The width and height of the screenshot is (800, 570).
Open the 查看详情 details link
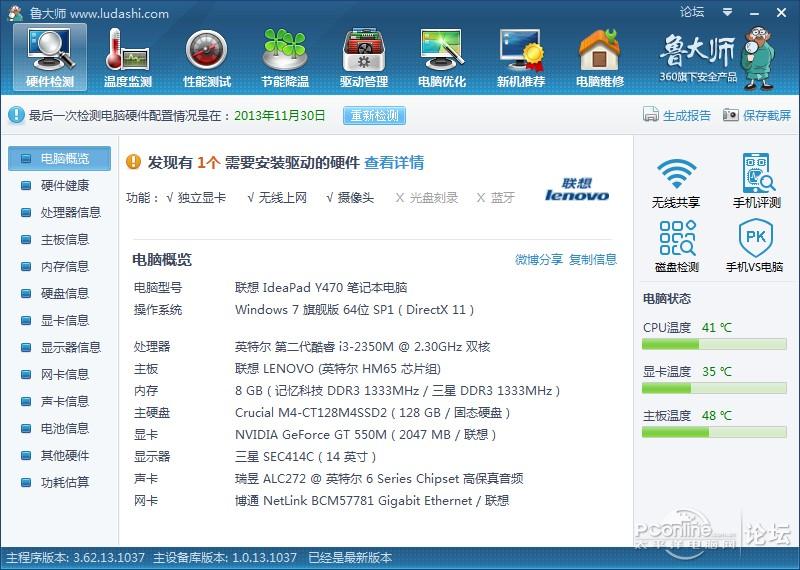394,163
